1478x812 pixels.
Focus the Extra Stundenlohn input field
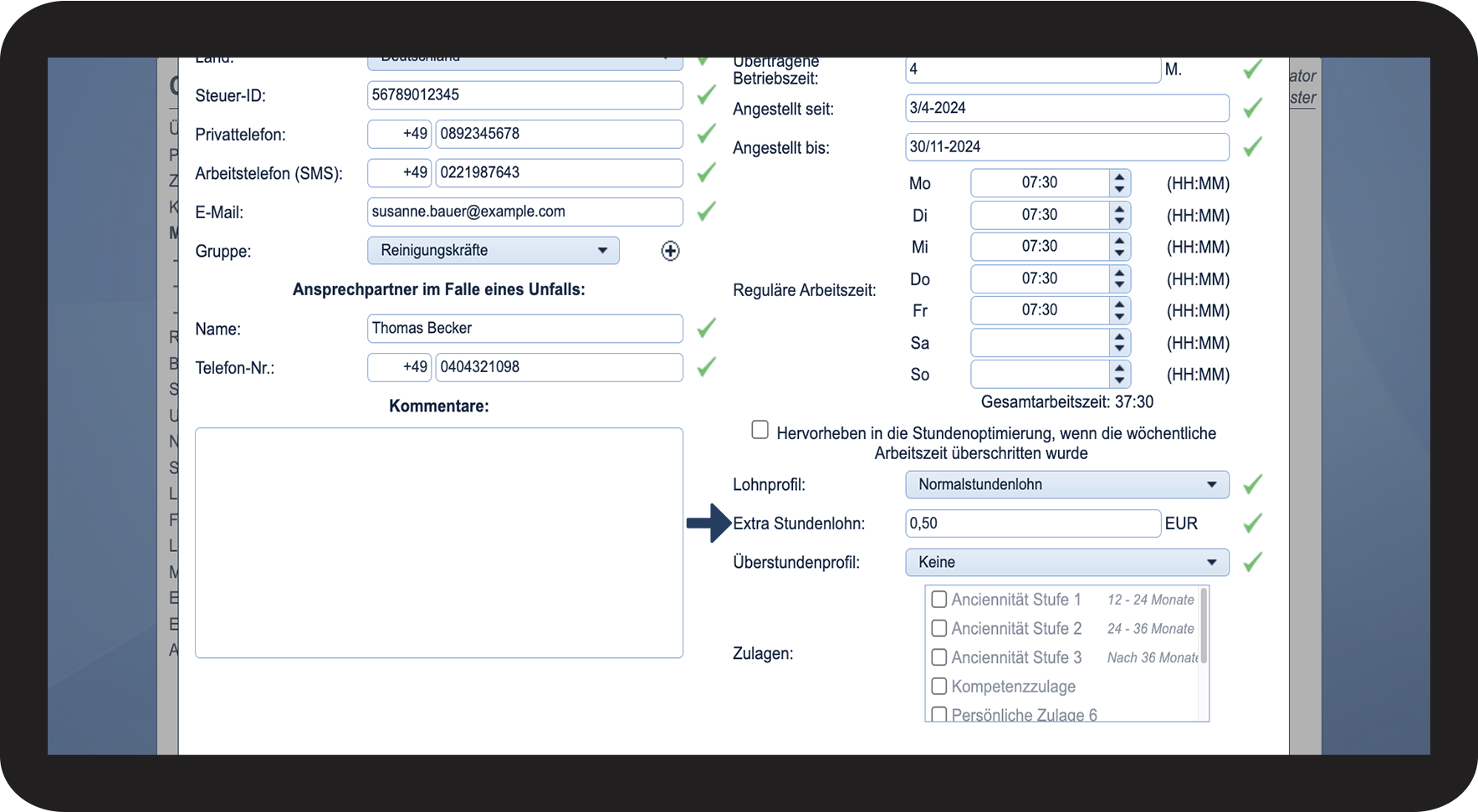[1033, 523]
